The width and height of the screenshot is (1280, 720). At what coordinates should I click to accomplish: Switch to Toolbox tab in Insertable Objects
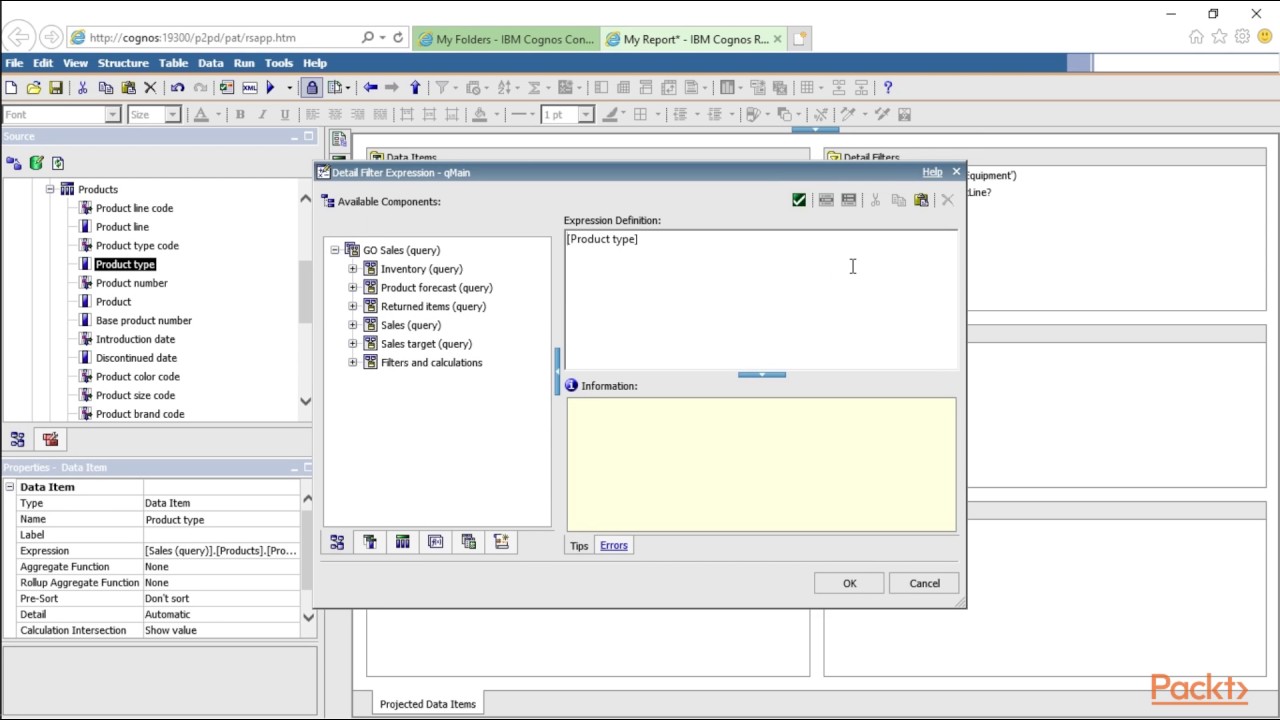tap(50, 439)
